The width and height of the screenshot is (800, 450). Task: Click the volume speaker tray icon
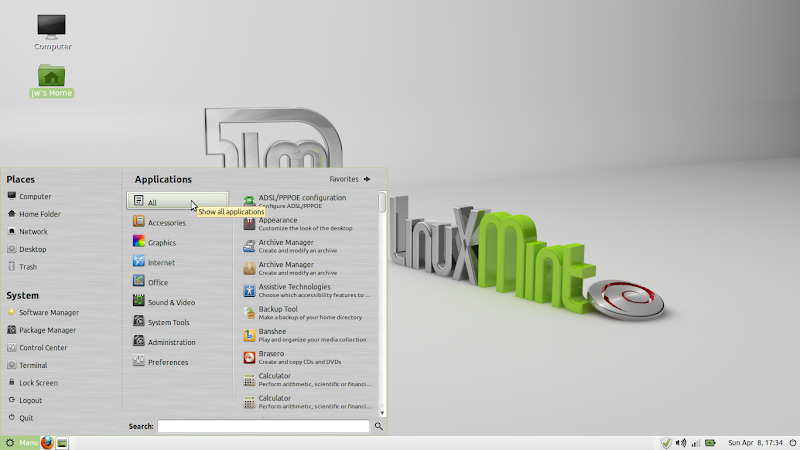click(681, 443)
